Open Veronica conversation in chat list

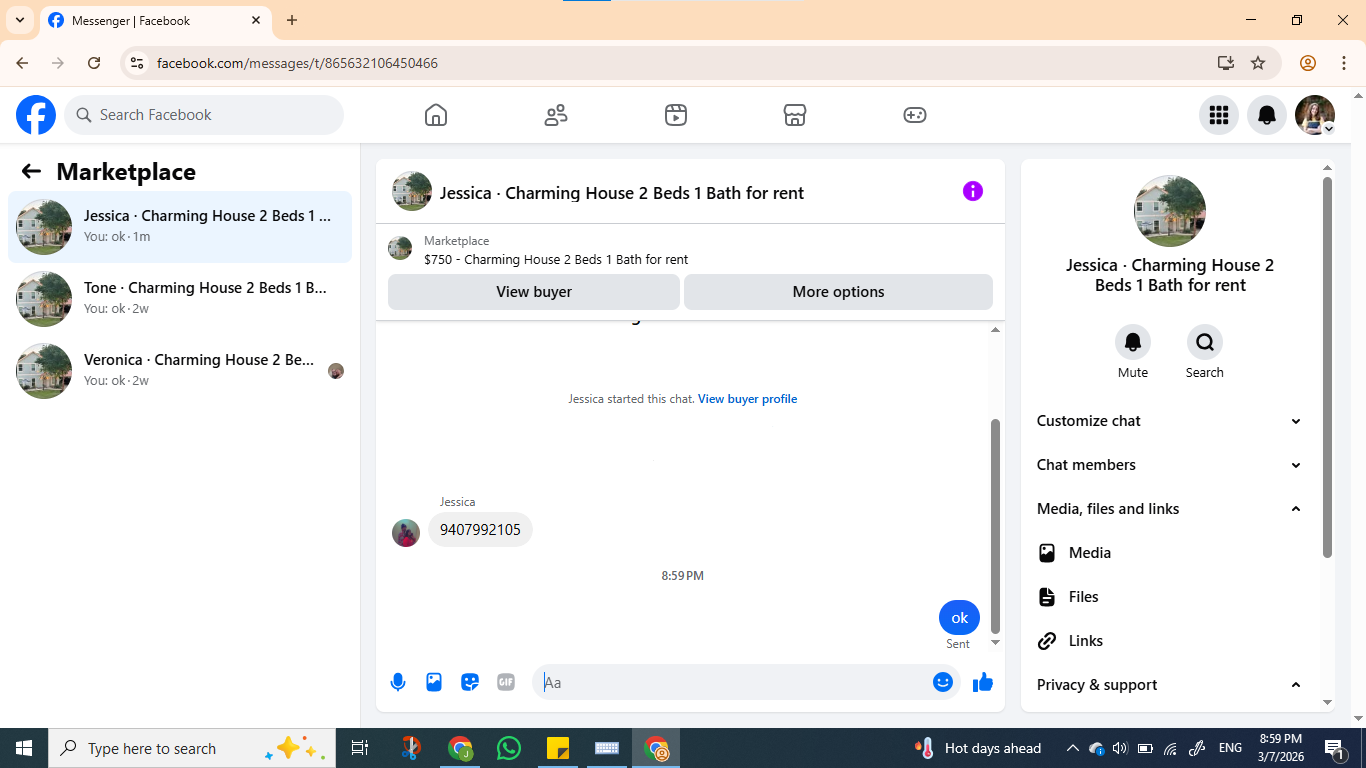click(180, 371)
